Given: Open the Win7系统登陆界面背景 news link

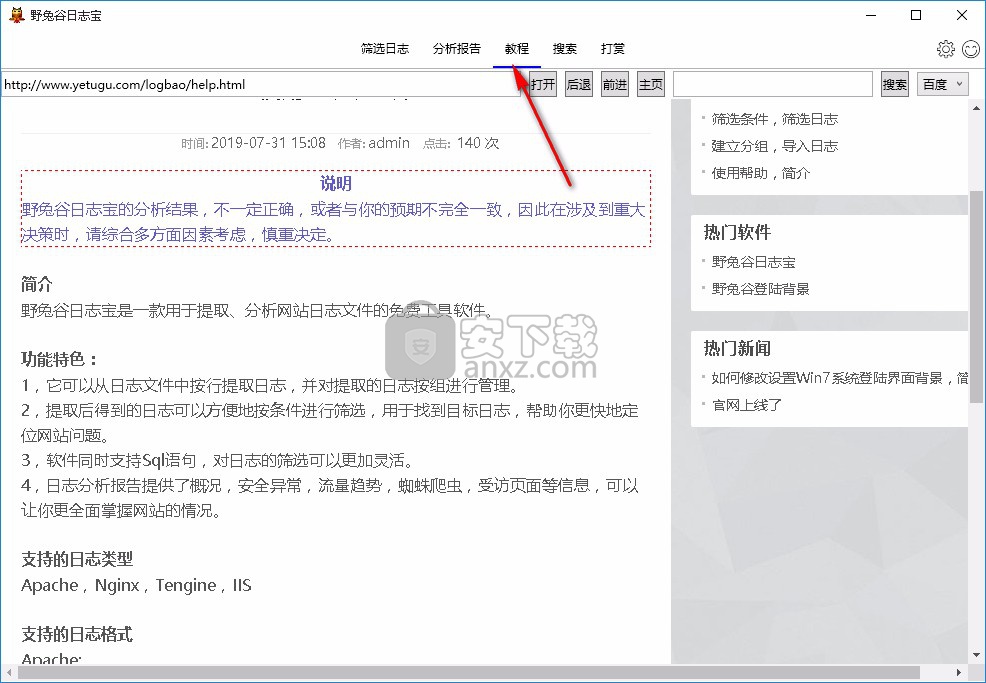Looking at the screenshot, I should point(839,378).
